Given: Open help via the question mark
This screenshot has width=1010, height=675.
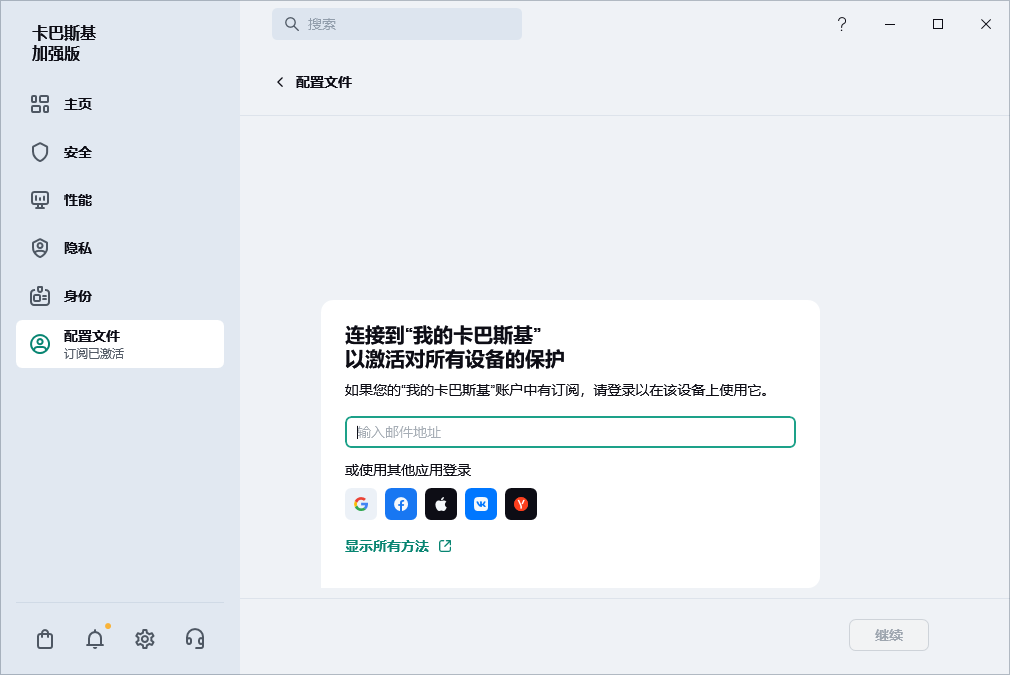Looking at the screenshot, I should point(842,24).
